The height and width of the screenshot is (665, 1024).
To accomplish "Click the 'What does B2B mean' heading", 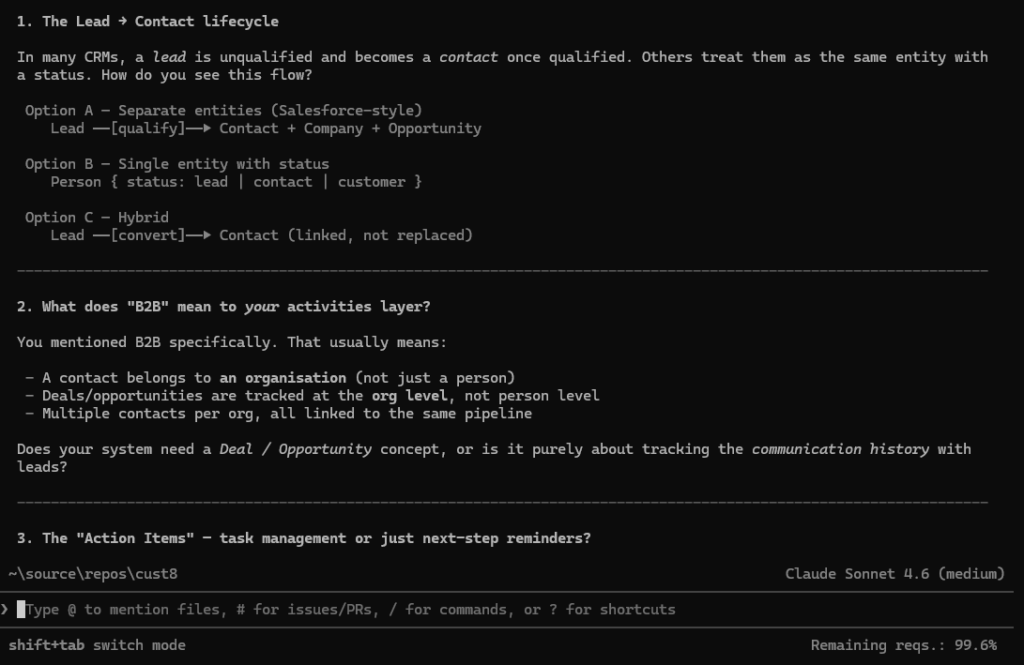I will [x=224, y=306].
